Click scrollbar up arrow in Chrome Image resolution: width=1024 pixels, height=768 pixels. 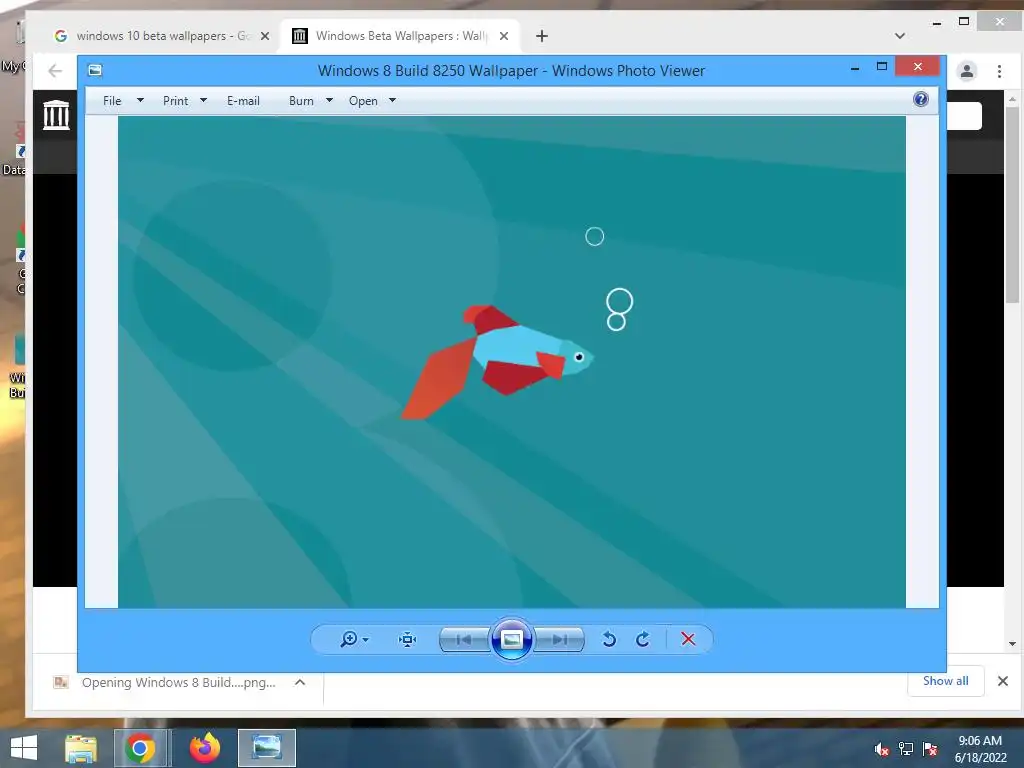1012,99
